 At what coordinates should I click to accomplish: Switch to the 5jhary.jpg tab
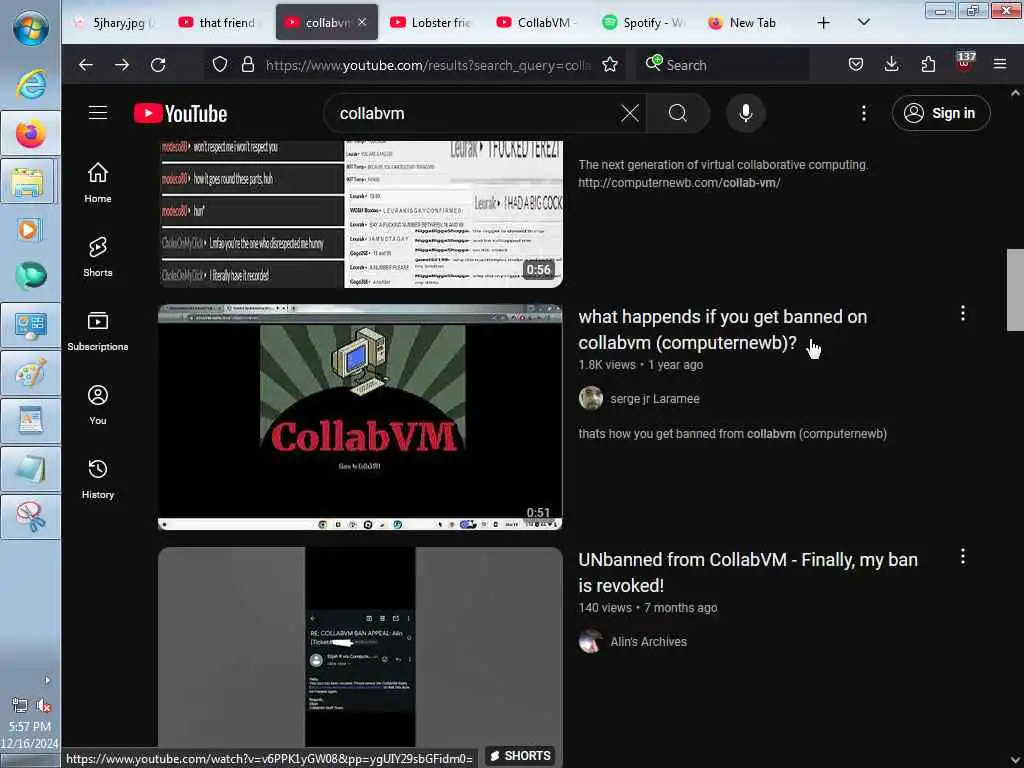click(x=116, y=23)
